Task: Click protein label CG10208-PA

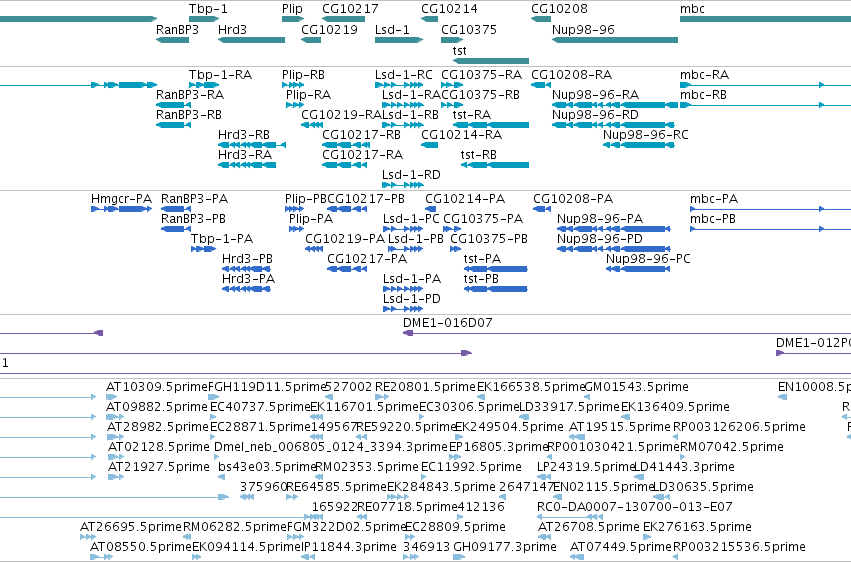Action: 573,199
